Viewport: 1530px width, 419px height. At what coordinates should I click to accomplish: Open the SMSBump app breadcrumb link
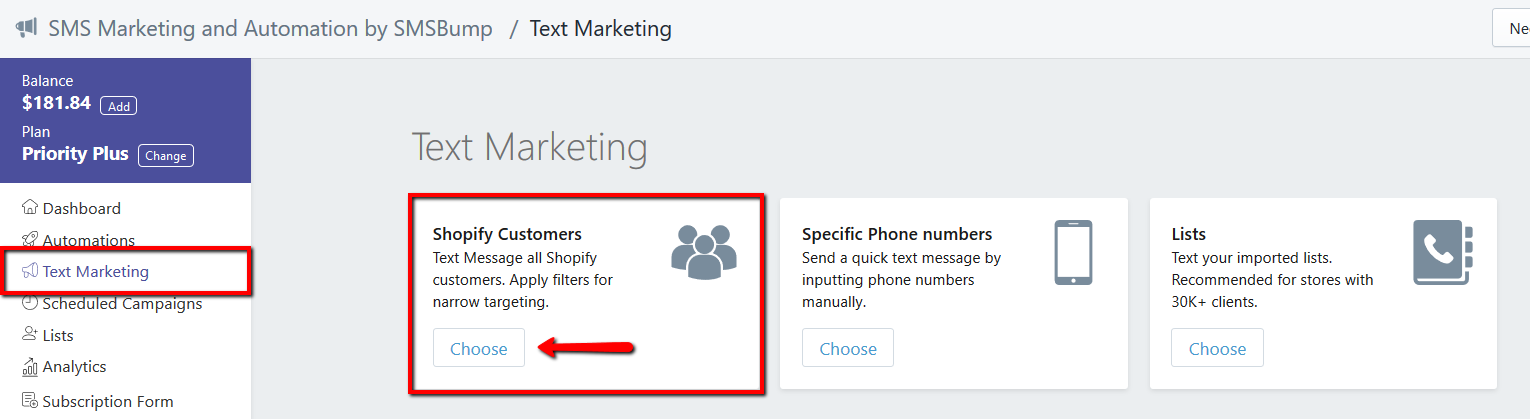(x=270, y=28)
